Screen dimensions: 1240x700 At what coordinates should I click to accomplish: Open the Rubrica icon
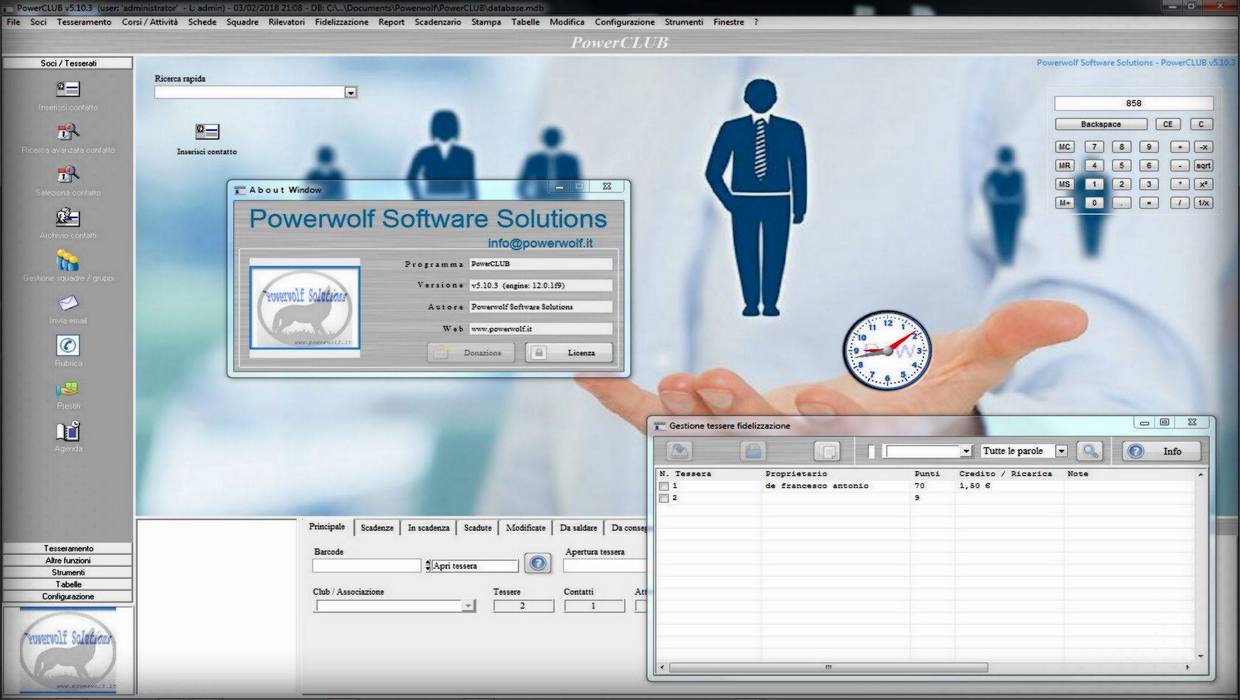[x=68, y=345]
